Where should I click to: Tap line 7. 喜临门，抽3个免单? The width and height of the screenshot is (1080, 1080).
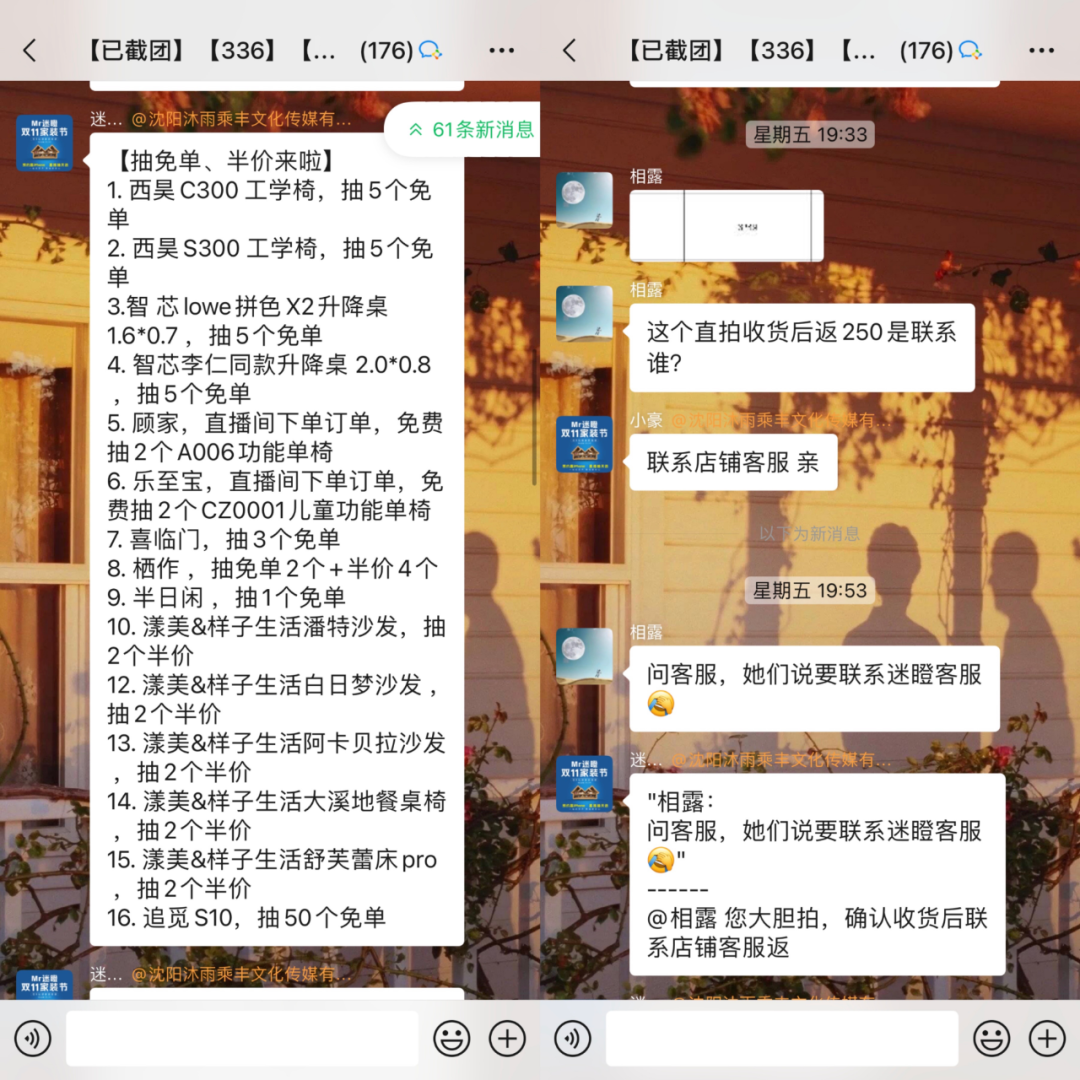coord(223,539)
